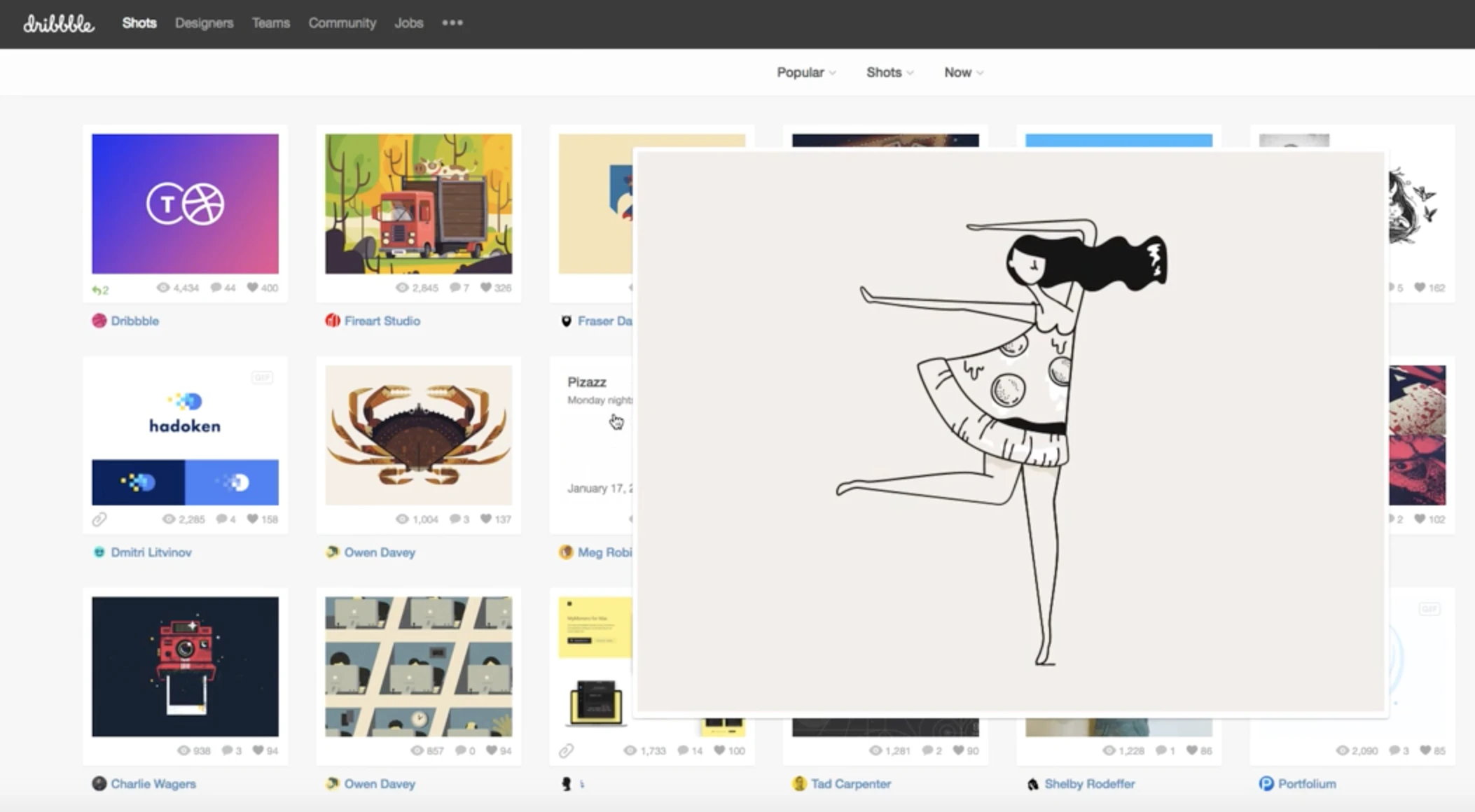Screen dimensions: 1475x812
Task: Open Shelby Rodeffer profile link
Action: click(x=1089, y=784)
